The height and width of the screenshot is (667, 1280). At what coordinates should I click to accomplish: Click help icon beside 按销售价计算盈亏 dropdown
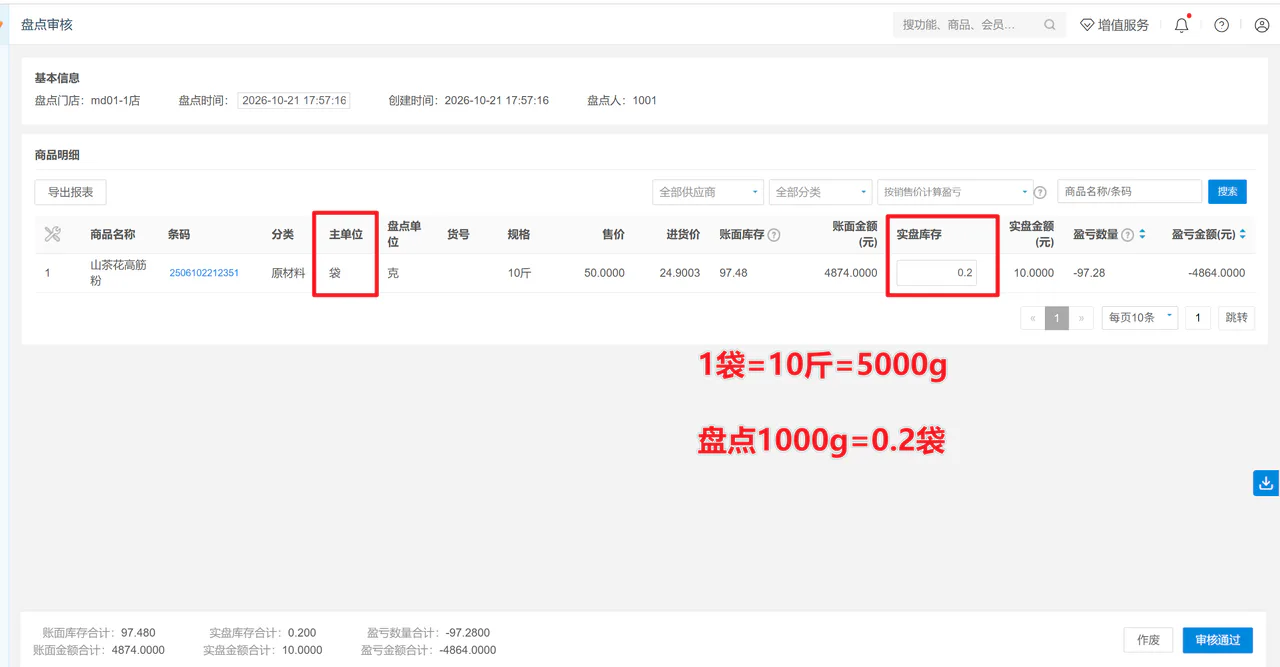(1040, 192)
